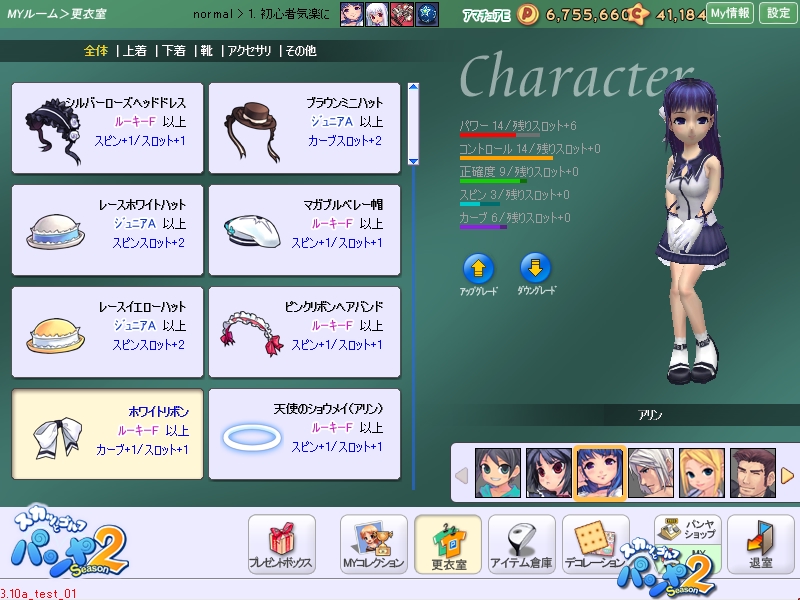Open the アイテム倉庫 item storage
The width and height of the screenshot is (800, 600).
pyautogui.click(x=521, y=544)
